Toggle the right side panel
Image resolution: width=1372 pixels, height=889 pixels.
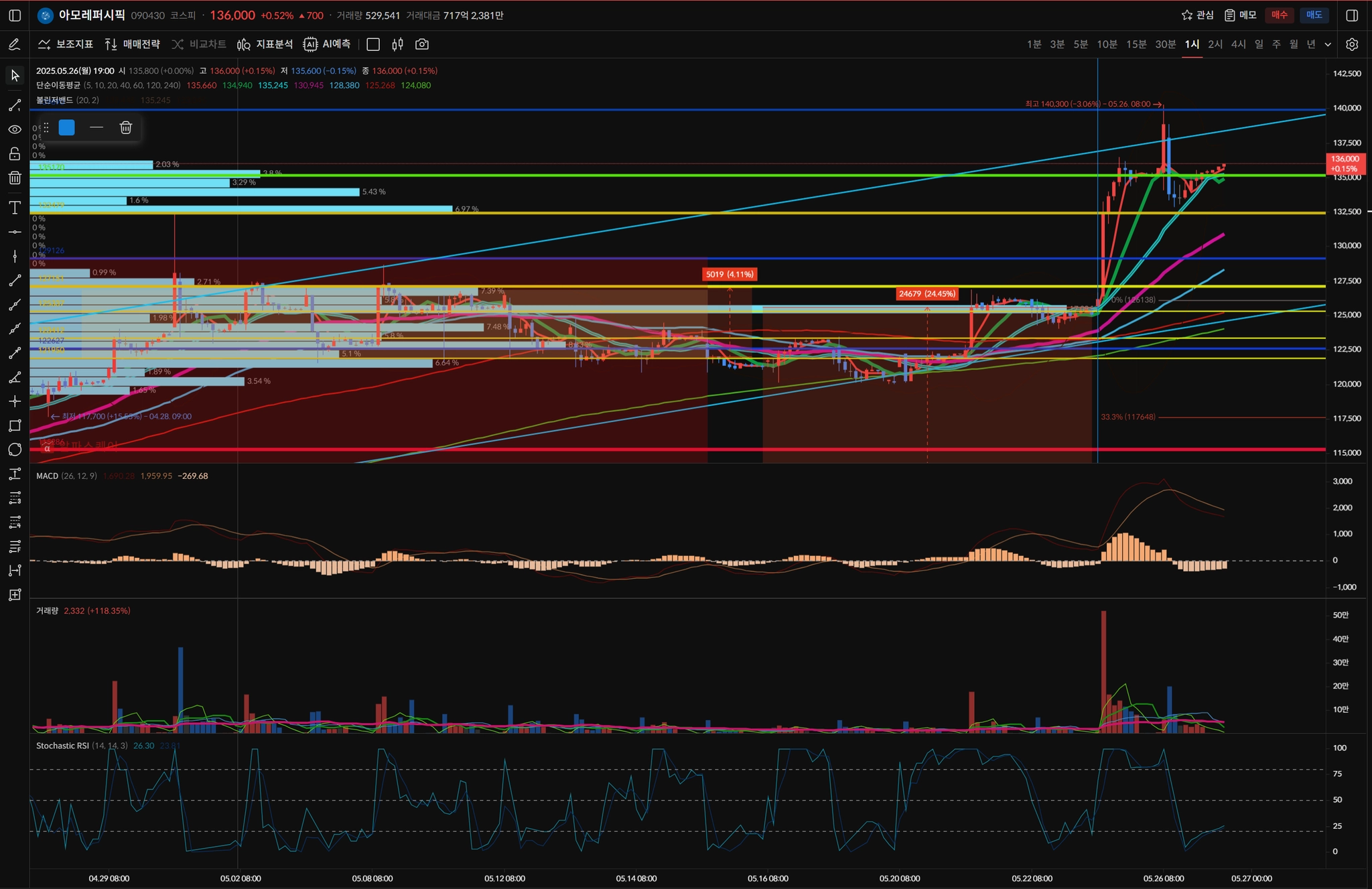1352,15
